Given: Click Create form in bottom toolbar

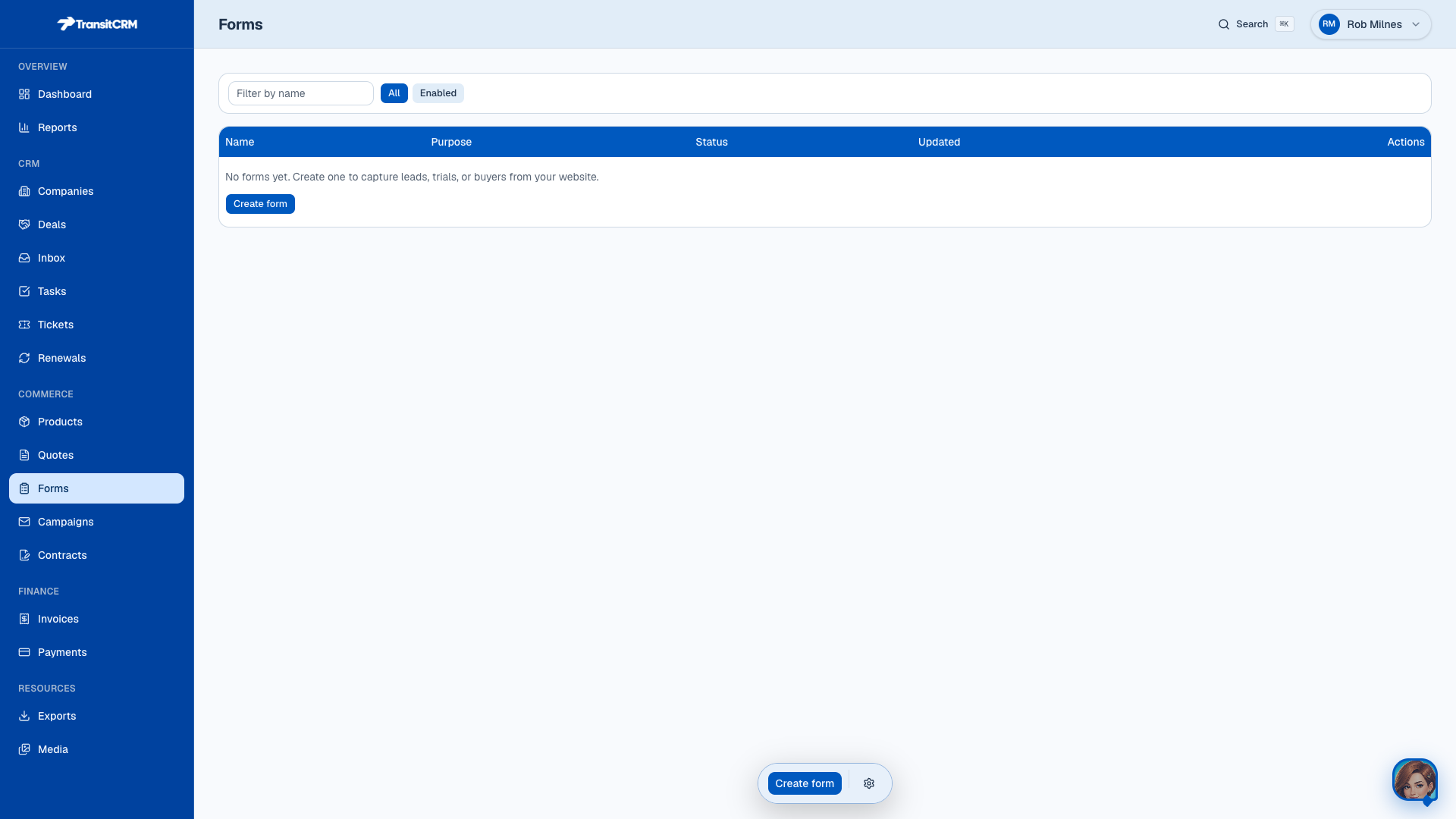Looking at the screenshot, I should (x=805, y=783).
